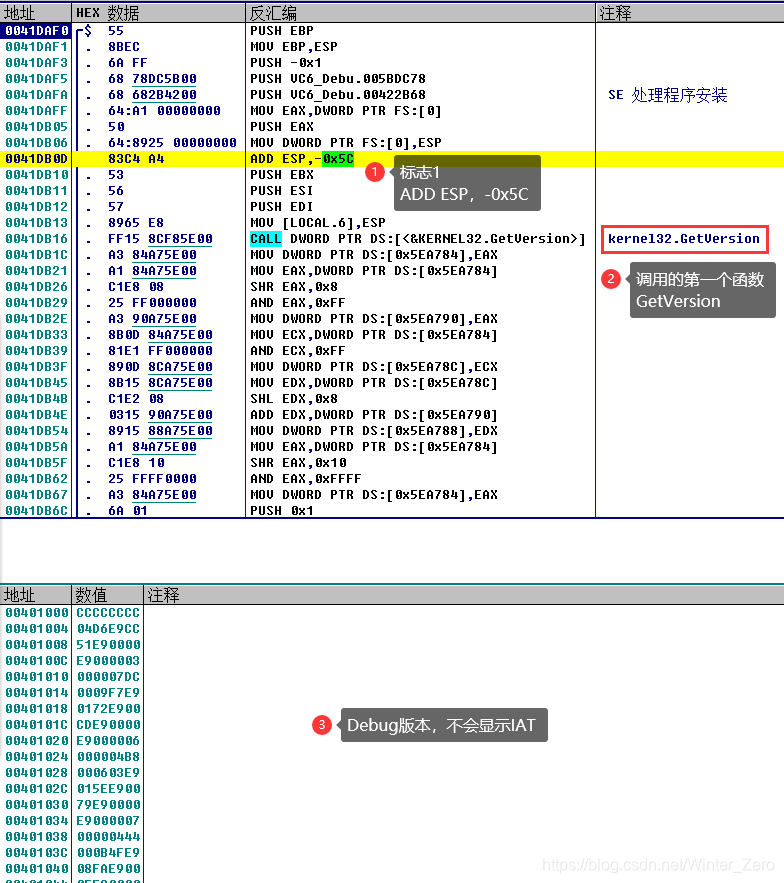The image size is (784, 883).
Task: Click the 反汇编 column header
Action: tap(420, 13)
